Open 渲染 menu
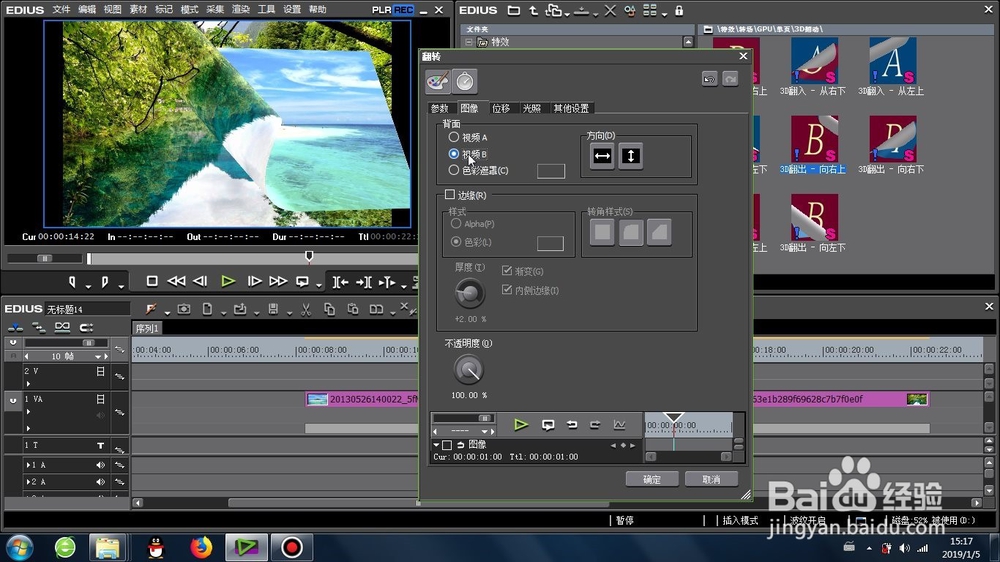Image resolution: width=1000 pixels, height=562 pixels. pos(240,10)
